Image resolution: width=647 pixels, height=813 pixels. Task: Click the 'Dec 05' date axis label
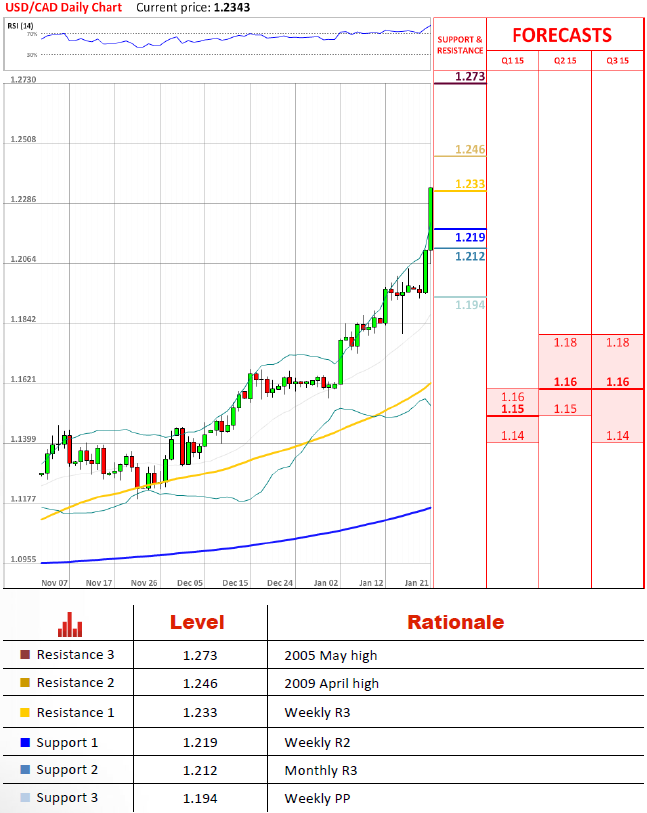click(190, 583)
